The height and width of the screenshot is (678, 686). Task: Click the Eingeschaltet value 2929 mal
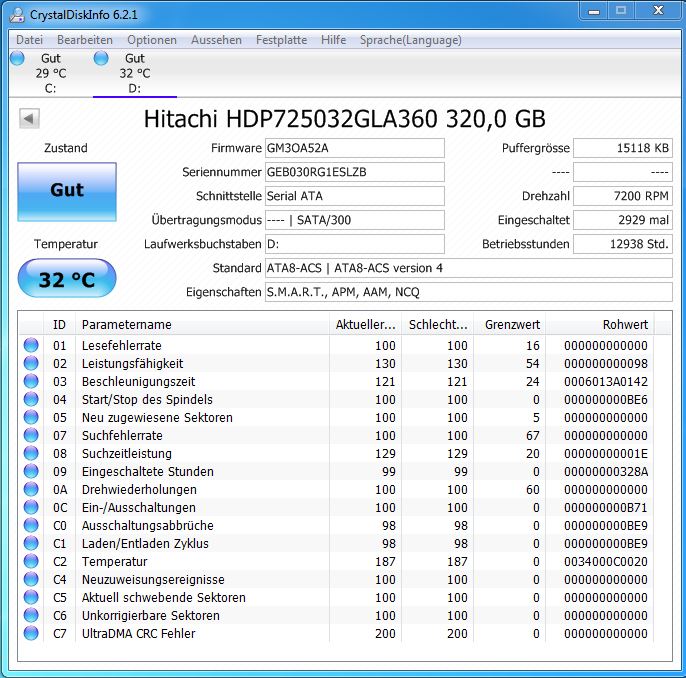click(x=623, y=220)
